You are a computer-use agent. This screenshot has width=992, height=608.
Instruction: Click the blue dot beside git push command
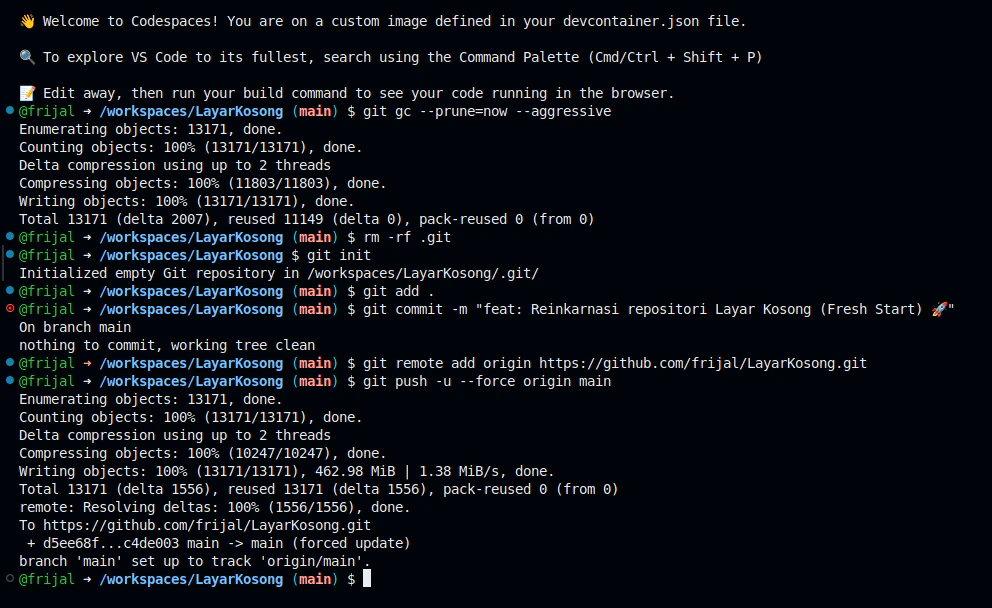point(9,380)
